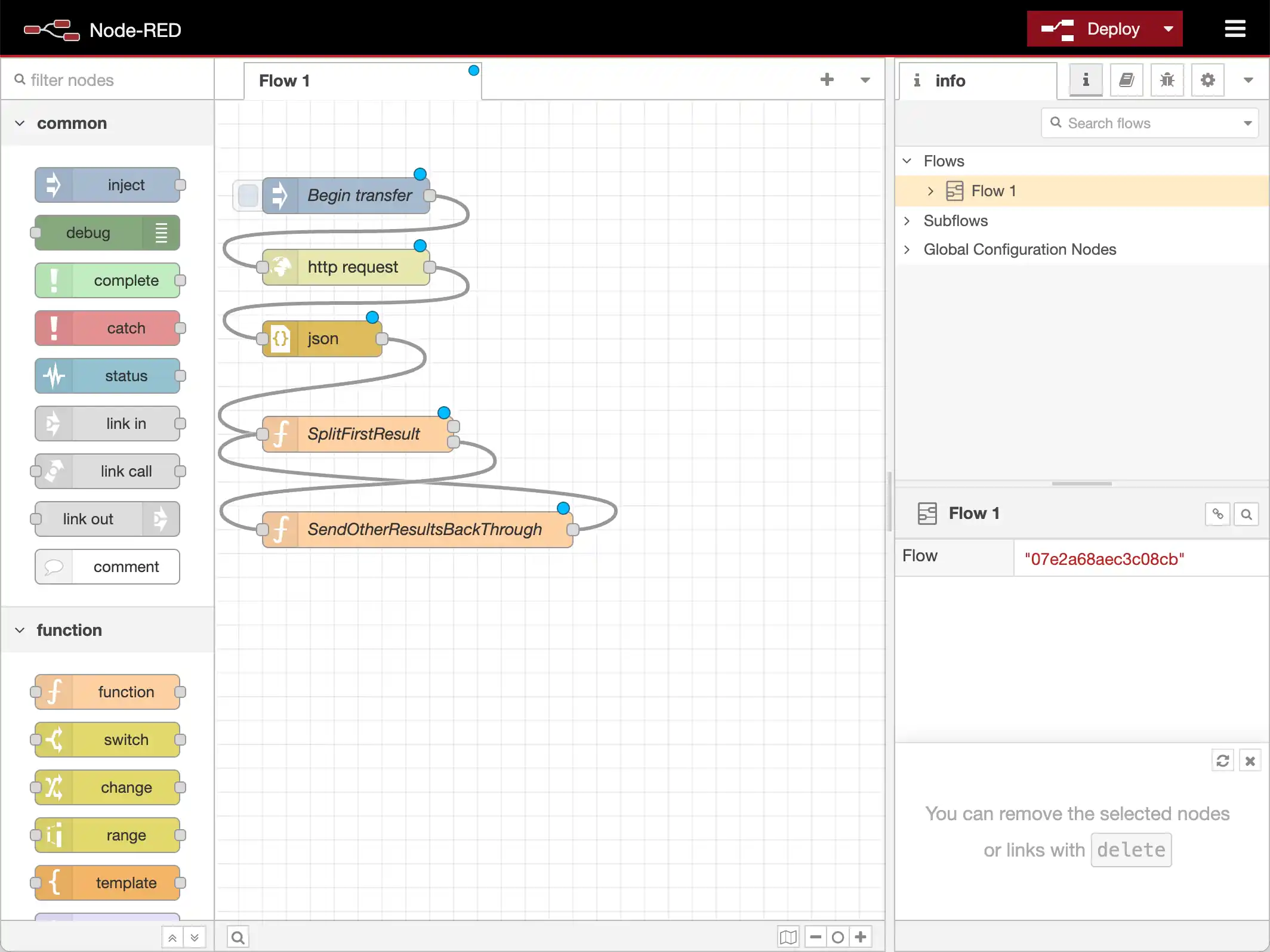This screenshot has height=952, width=1270.
Task: Open the debug messages sidebar tab
Action: tap(1167, 80)
